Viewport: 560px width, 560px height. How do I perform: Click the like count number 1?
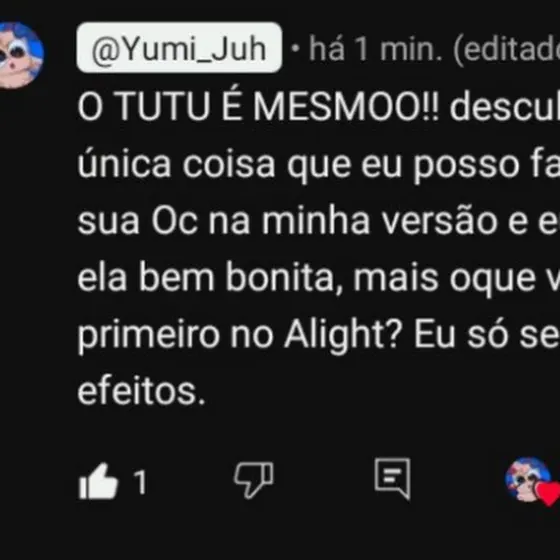coord(140,482)
